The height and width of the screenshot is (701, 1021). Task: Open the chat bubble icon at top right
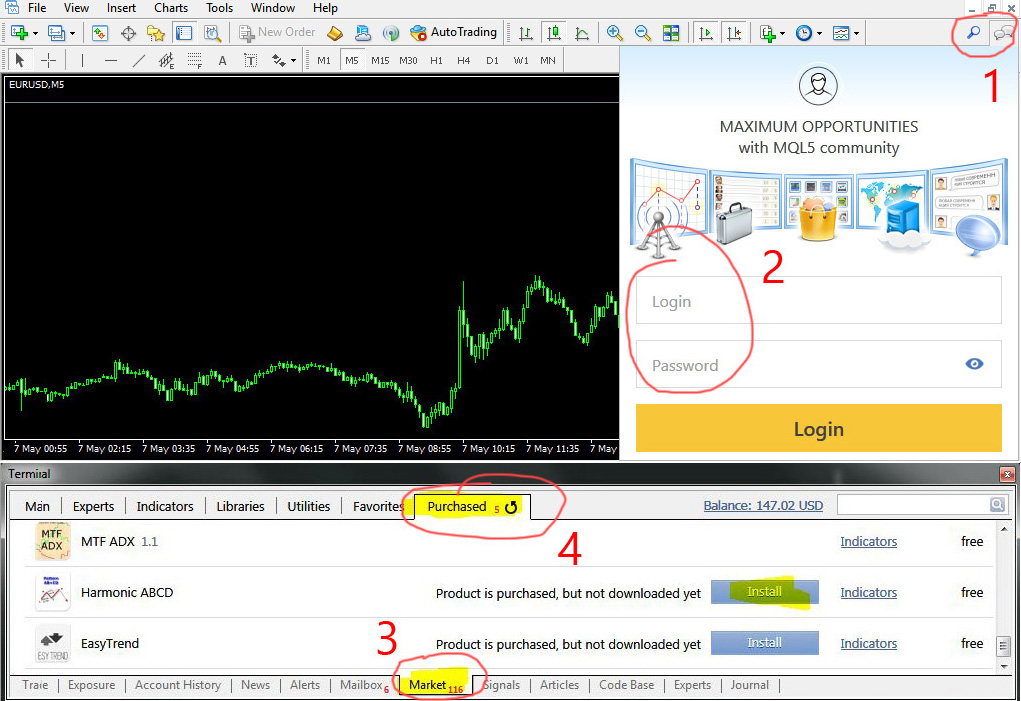[x=1003, y=32]
